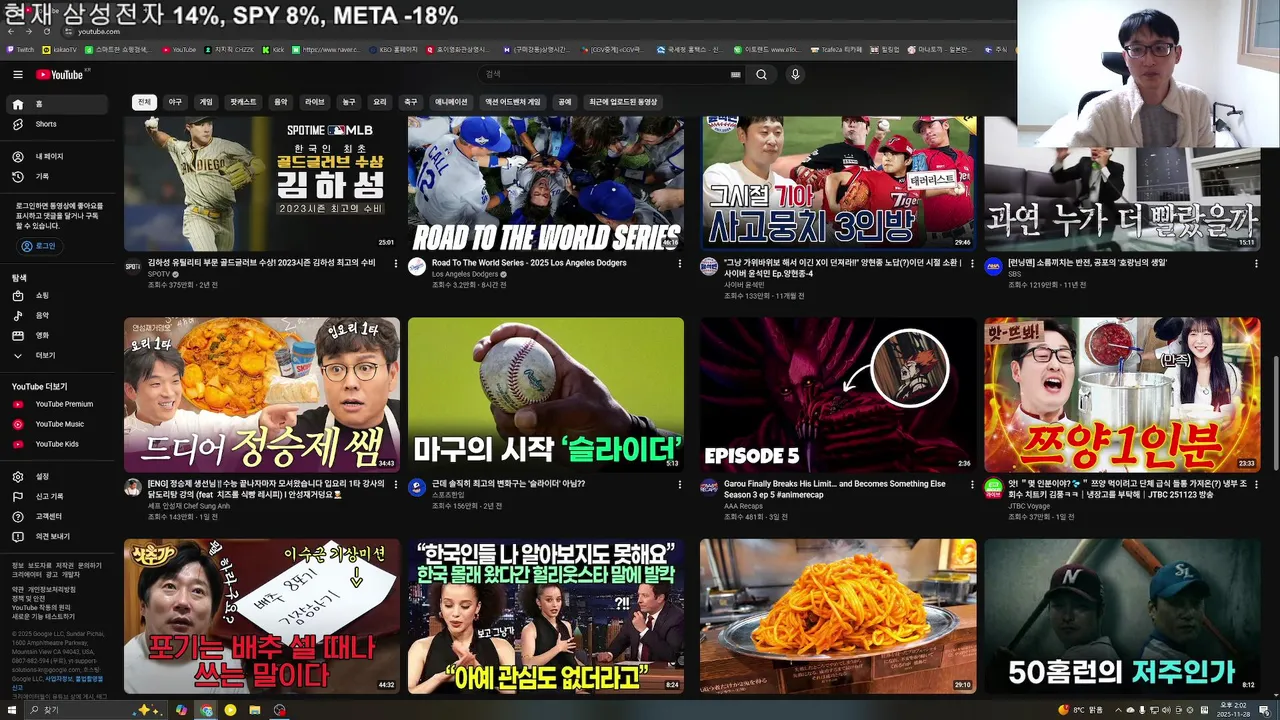This screenshot has width=1280, height=720.
Task: Open the YouTube hamburger guide menu
Action: point(18,75)
